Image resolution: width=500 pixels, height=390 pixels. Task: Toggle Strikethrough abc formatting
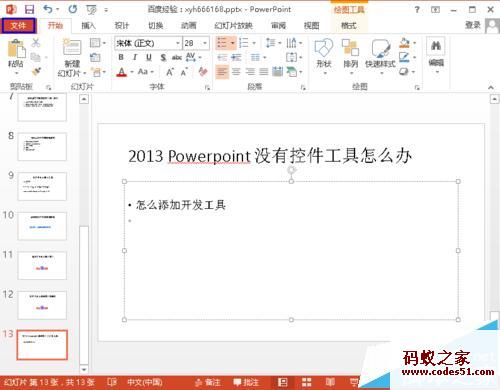click(177, 57)
